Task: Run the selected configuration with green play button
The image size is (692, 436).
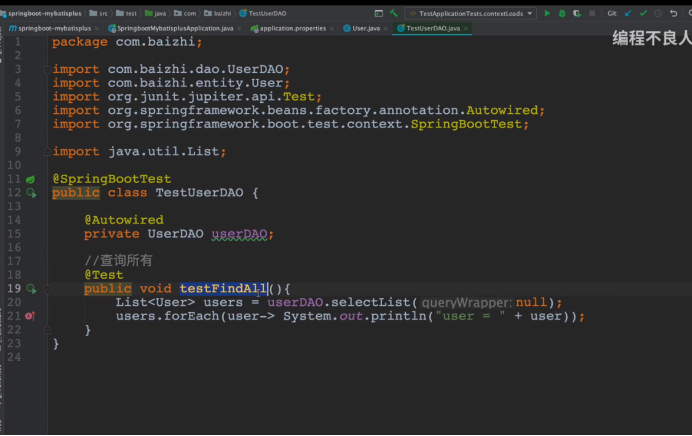Action: point(547,13)
